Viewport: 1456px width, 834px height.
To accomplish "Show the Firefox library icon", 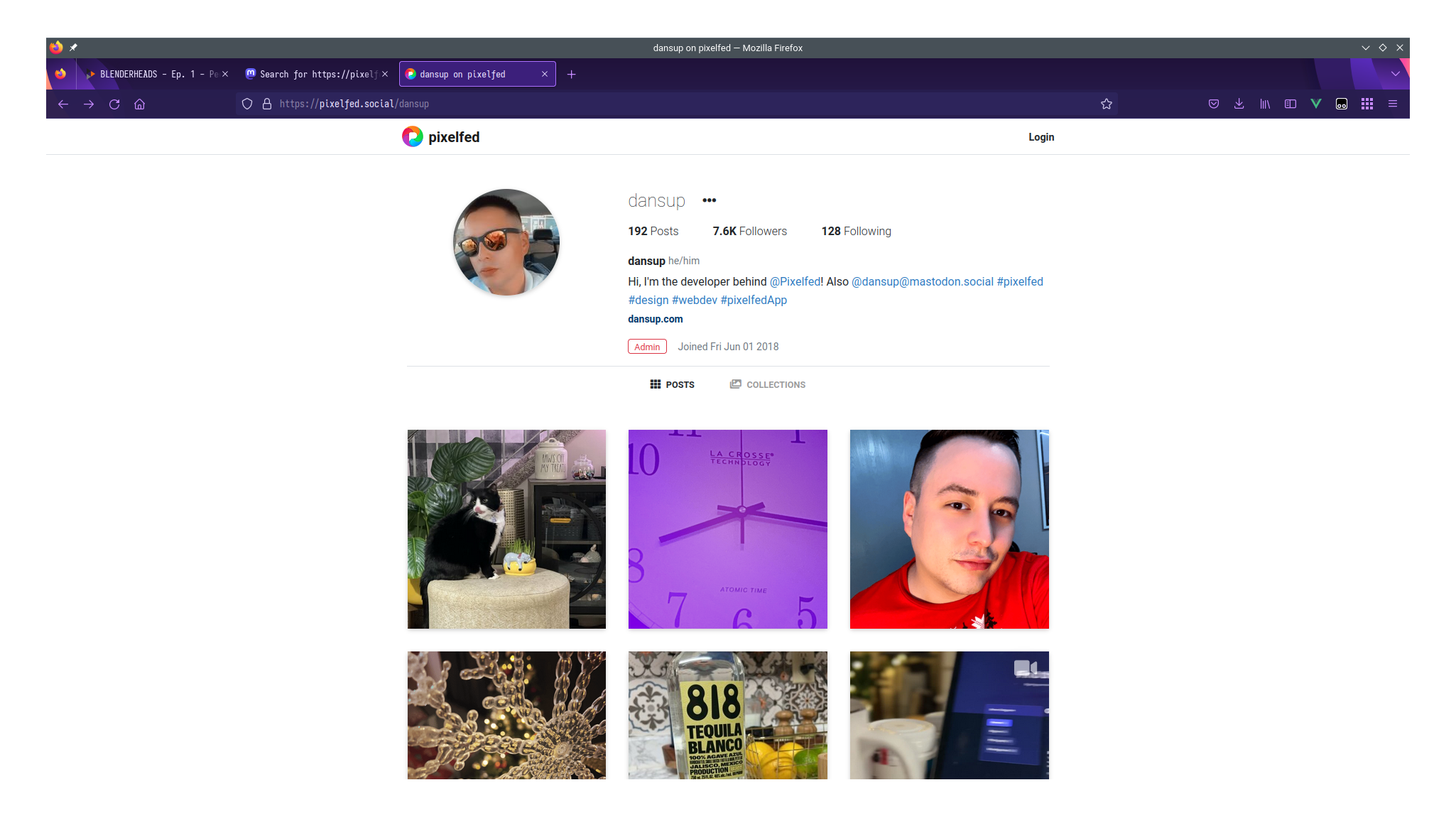I will 1264,104.
